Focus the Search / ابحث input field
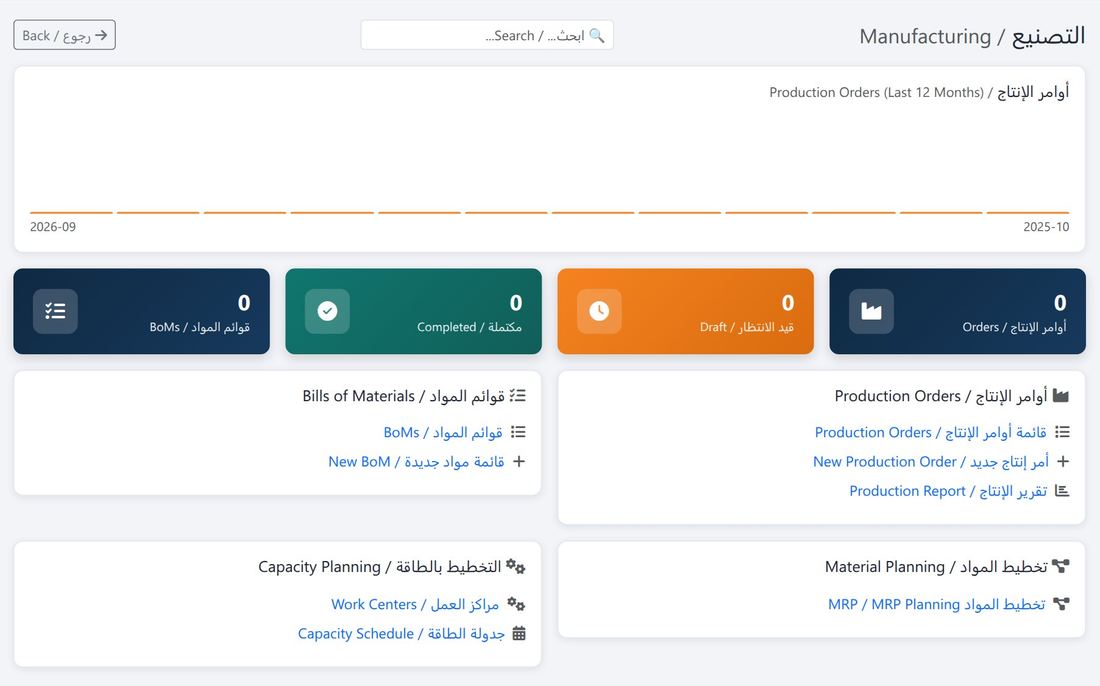1100x686 pixels. click(487, 35)
